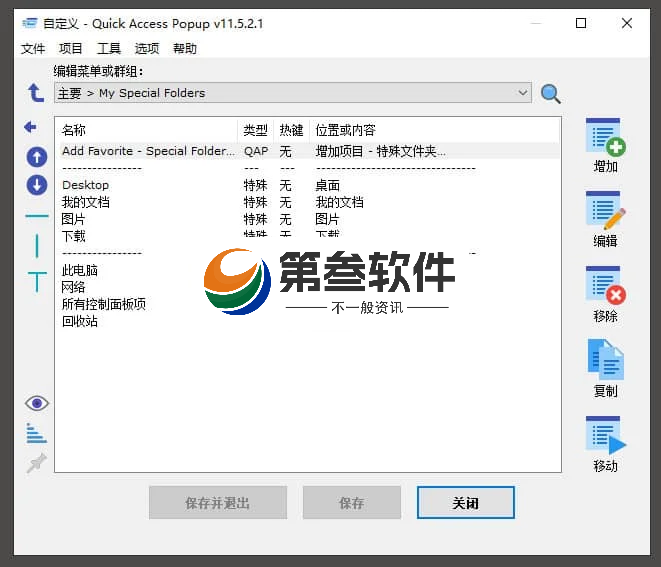Click the 关闭 button
The image size is (661, 567).
click(x=465, y=503)
